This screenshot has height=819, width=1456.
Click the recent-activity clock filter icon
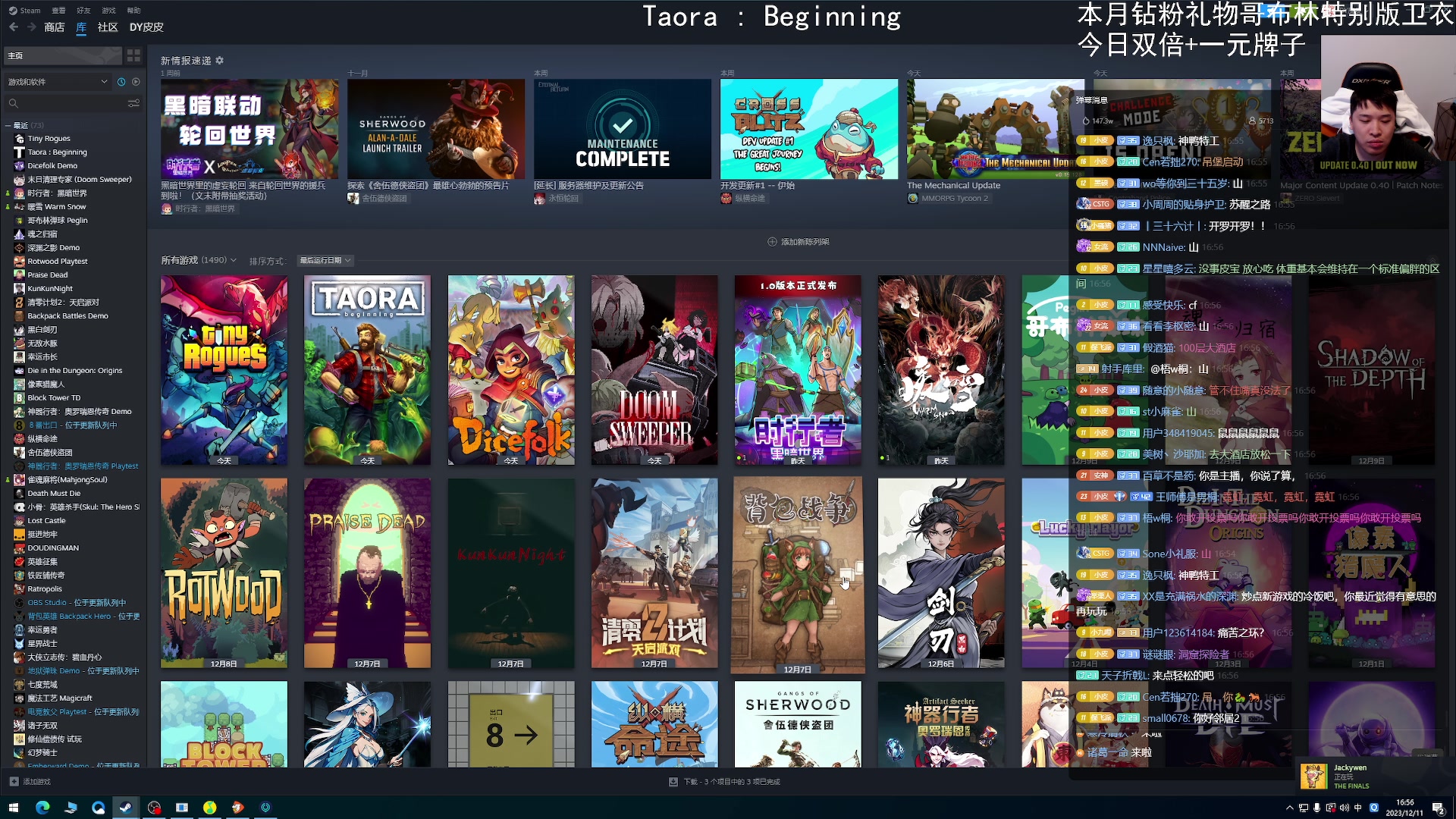(121, 82)
